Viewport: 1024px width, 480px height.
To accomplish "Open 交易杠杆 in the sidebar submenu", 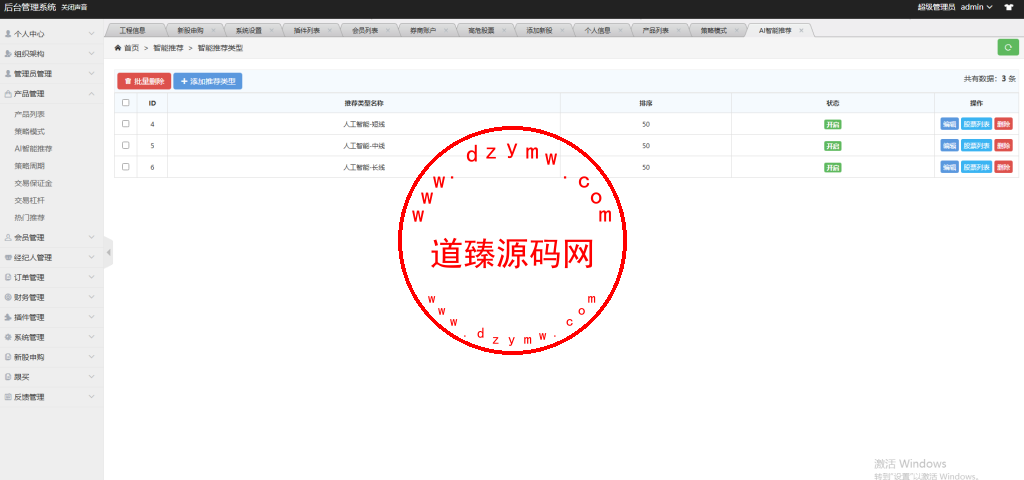I will click(29, 200).
